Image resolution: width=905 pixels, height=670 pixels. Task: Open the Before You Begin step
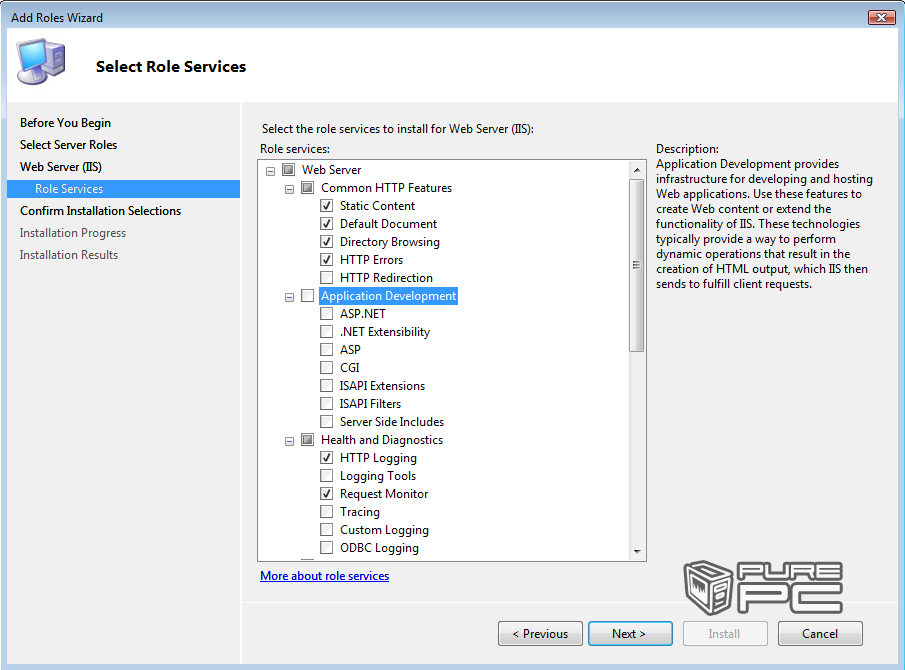[65, 122]
